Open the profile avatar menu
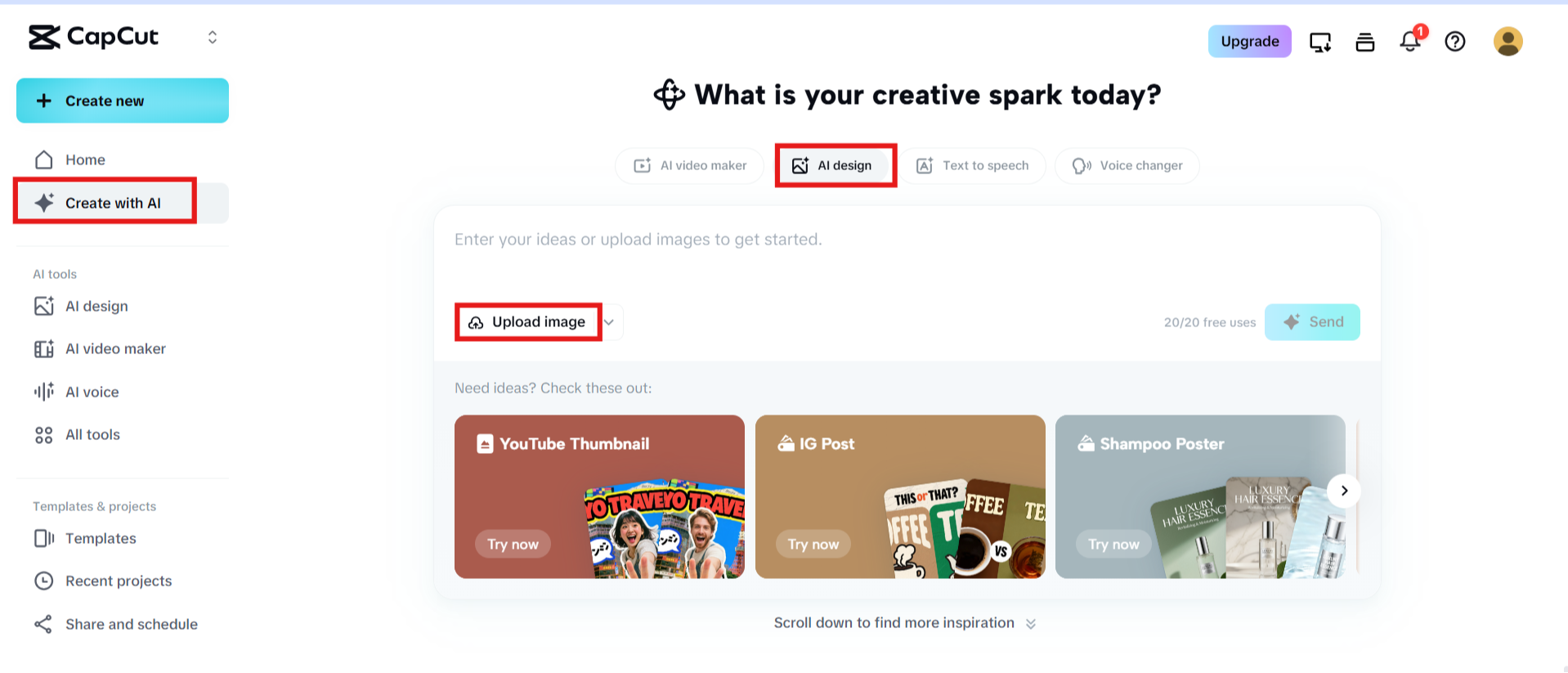This screenshot has width=1568, height=673. [x=1508, y=41]
